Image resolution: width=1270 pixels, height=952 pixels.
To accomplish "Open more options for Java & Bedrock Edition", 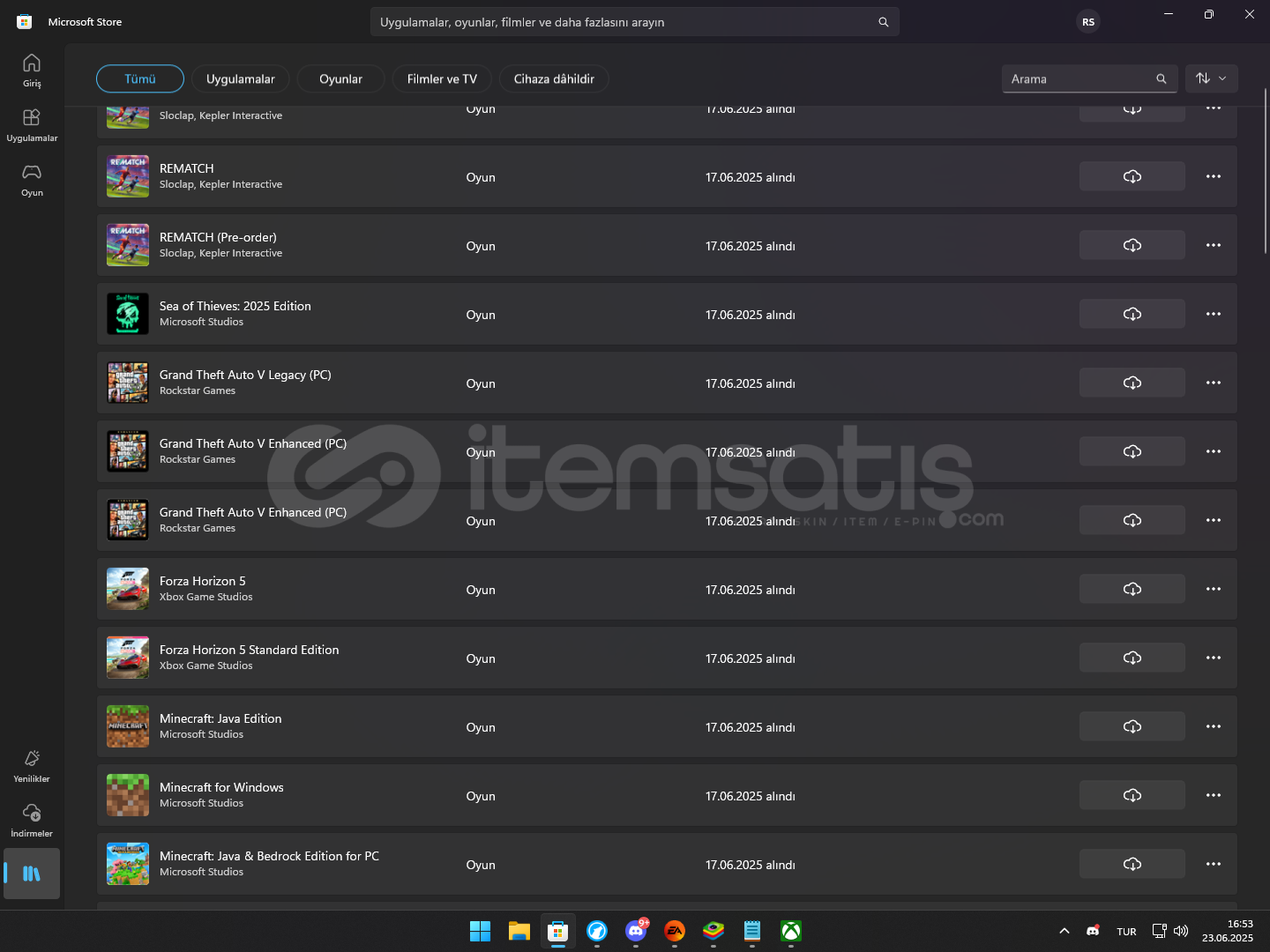I will [1214, 864].
